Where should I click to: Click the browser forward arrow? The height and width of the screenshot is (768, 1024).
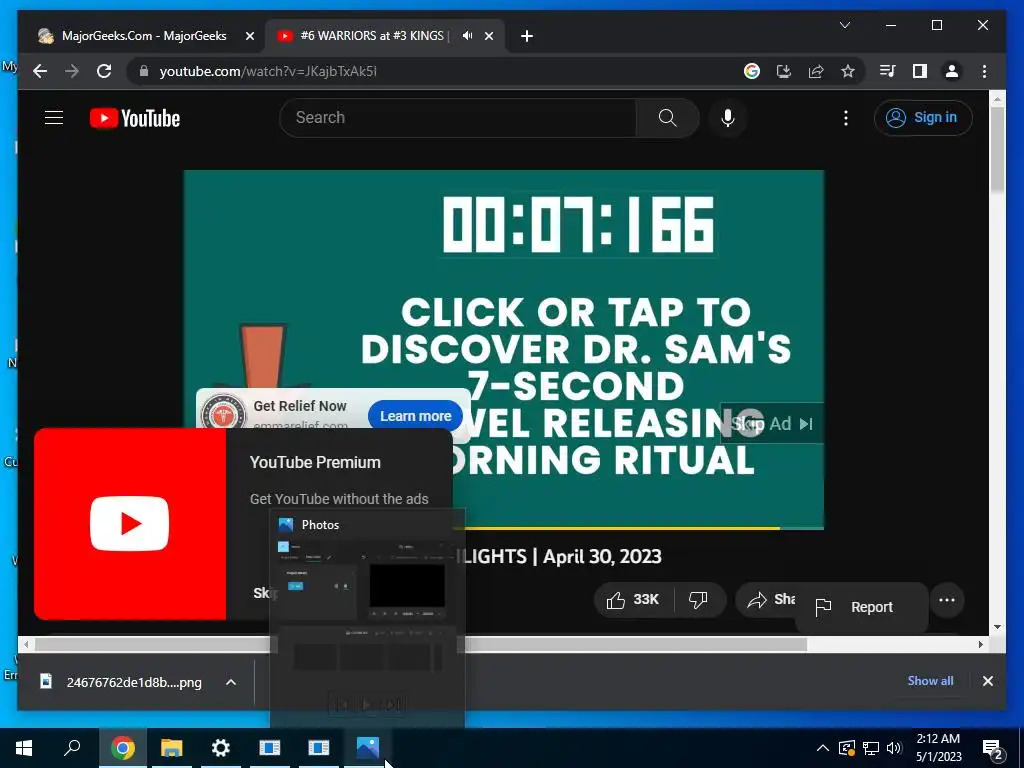point(72,71)
